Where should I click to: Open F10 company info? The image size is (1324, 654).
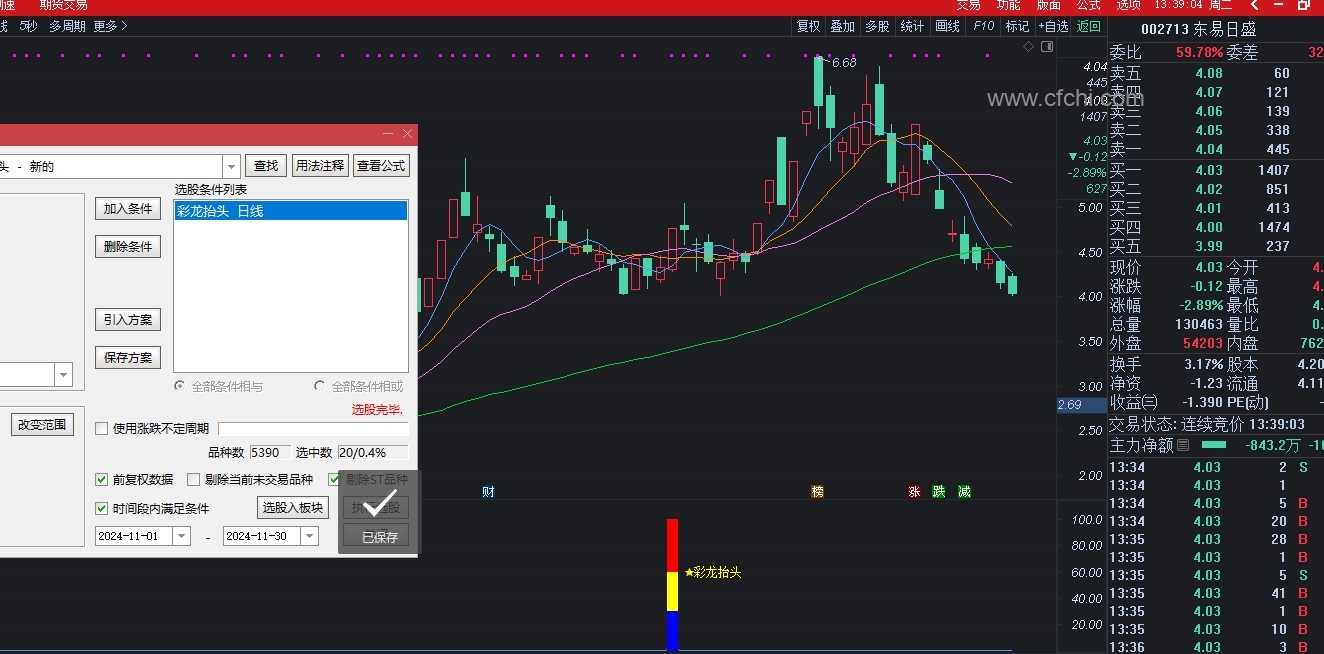(983, 26)
